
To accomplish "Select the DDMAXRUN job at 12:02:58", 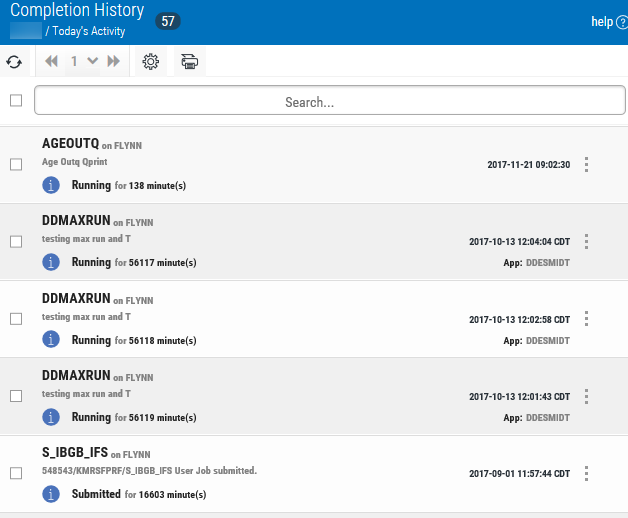I will (x=16, y=319).
